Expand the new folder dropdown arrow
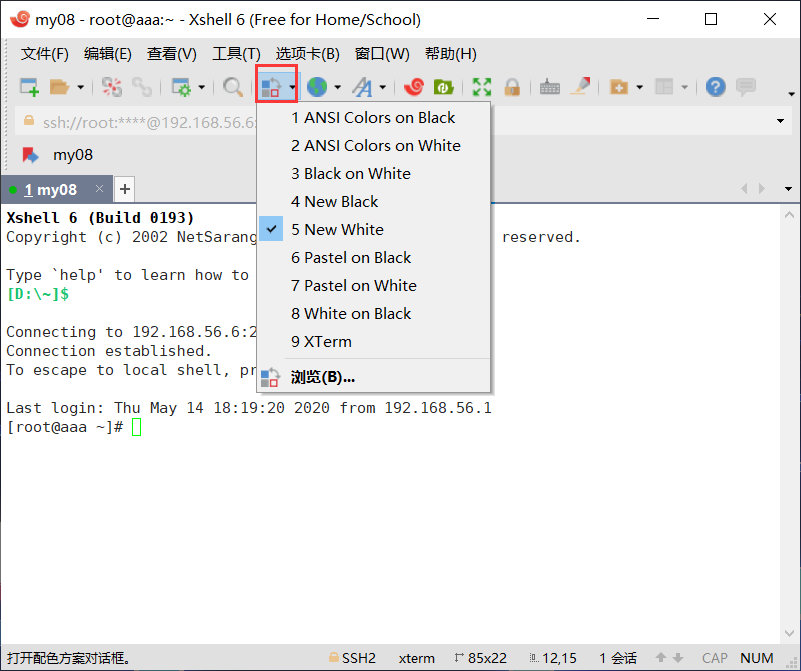This screenshot has height=671, width=801. (639, 87)
